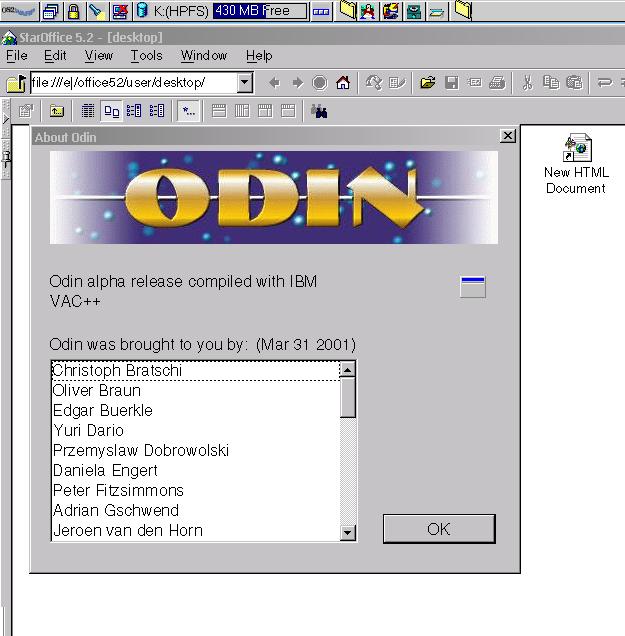This screenshot has width=625, height=636.
Task: Go back with the left arrow
Action: coord(275,83)
